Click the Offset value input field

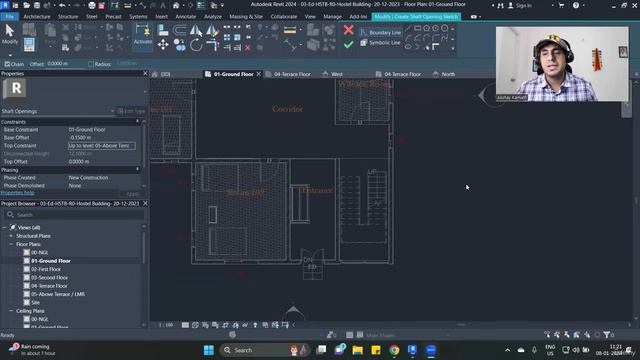pos(64,64)
